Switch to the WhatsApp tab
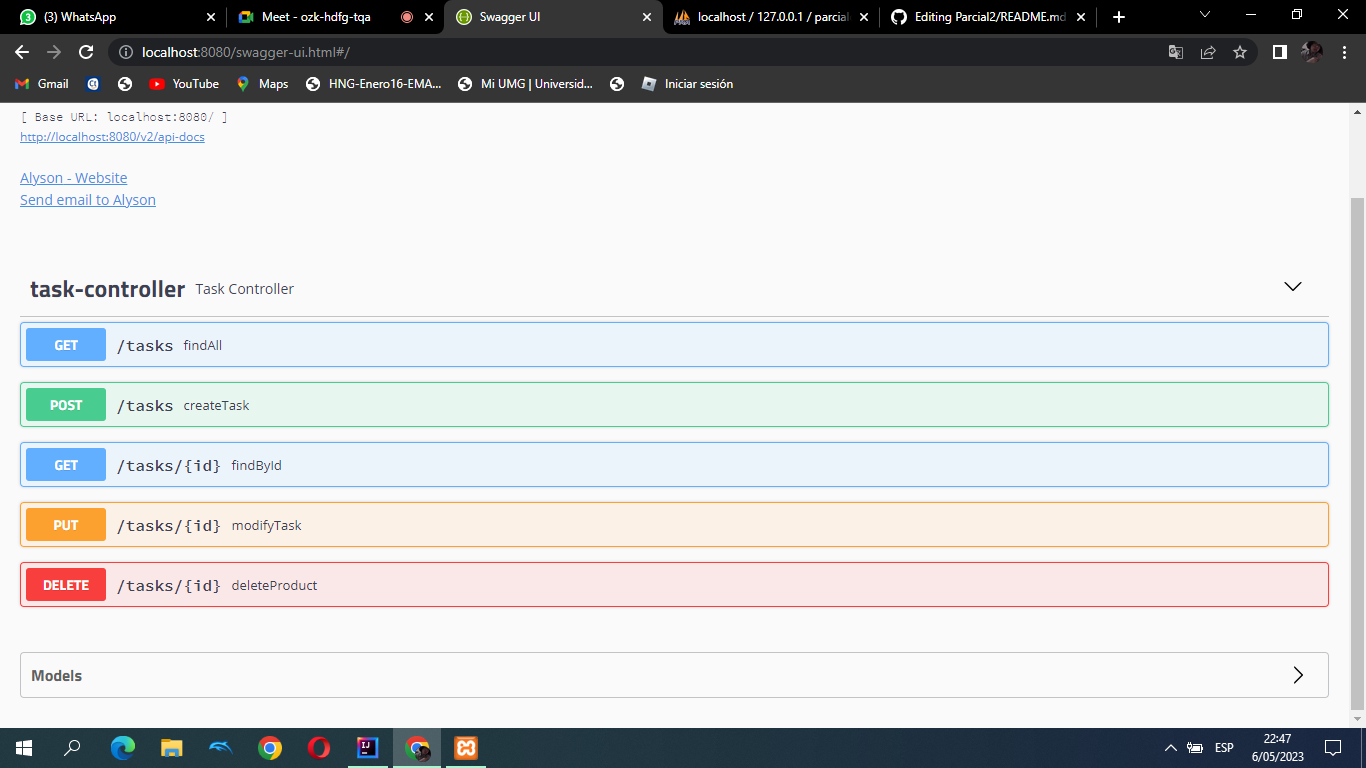Image resolution: width=1366 pixels, height=768 pixels. click(x=118, y=17)
